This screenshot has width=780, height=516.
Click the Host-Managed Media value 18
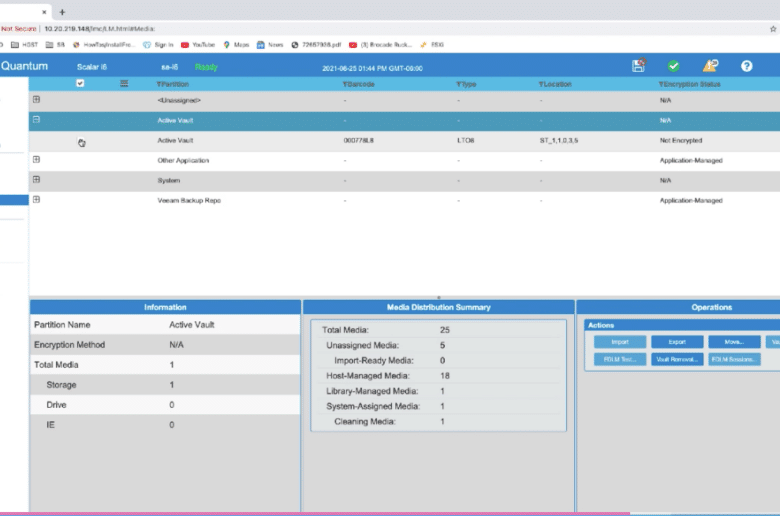[x=445, y=376]
